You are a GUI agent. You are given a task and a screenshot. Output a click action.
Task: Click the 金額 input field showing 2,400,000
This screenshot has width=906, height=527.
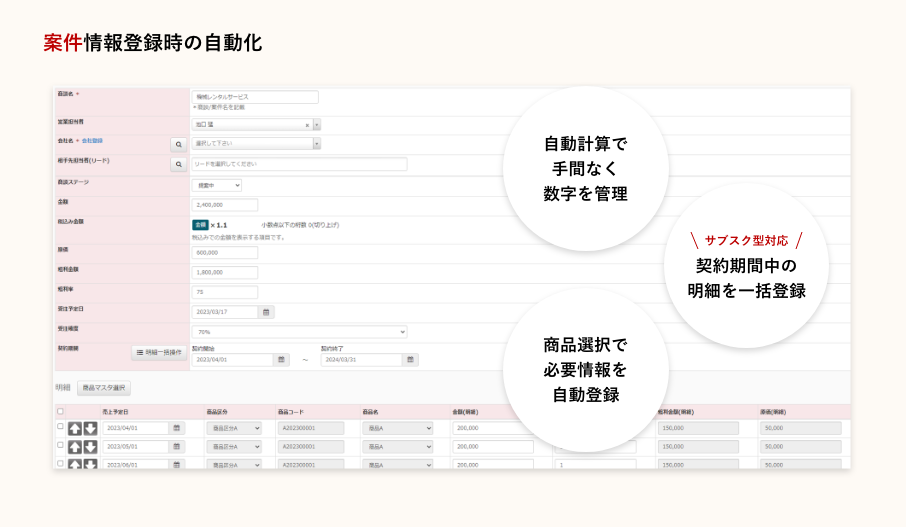[x=225, y=205]
